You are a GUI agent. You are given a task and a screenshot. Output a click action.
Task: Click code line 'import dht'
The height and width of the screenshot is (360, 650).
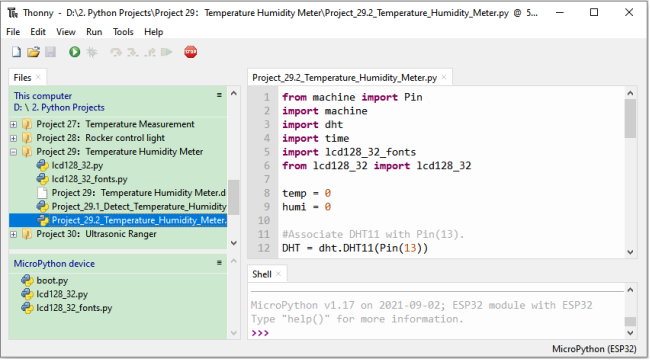pos(312,125)
